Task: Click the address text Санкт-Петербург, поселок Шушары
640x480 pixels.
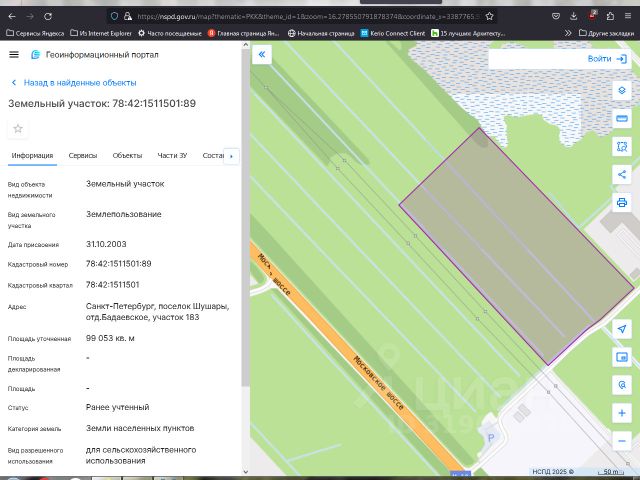Action: [x=158, y=306]
